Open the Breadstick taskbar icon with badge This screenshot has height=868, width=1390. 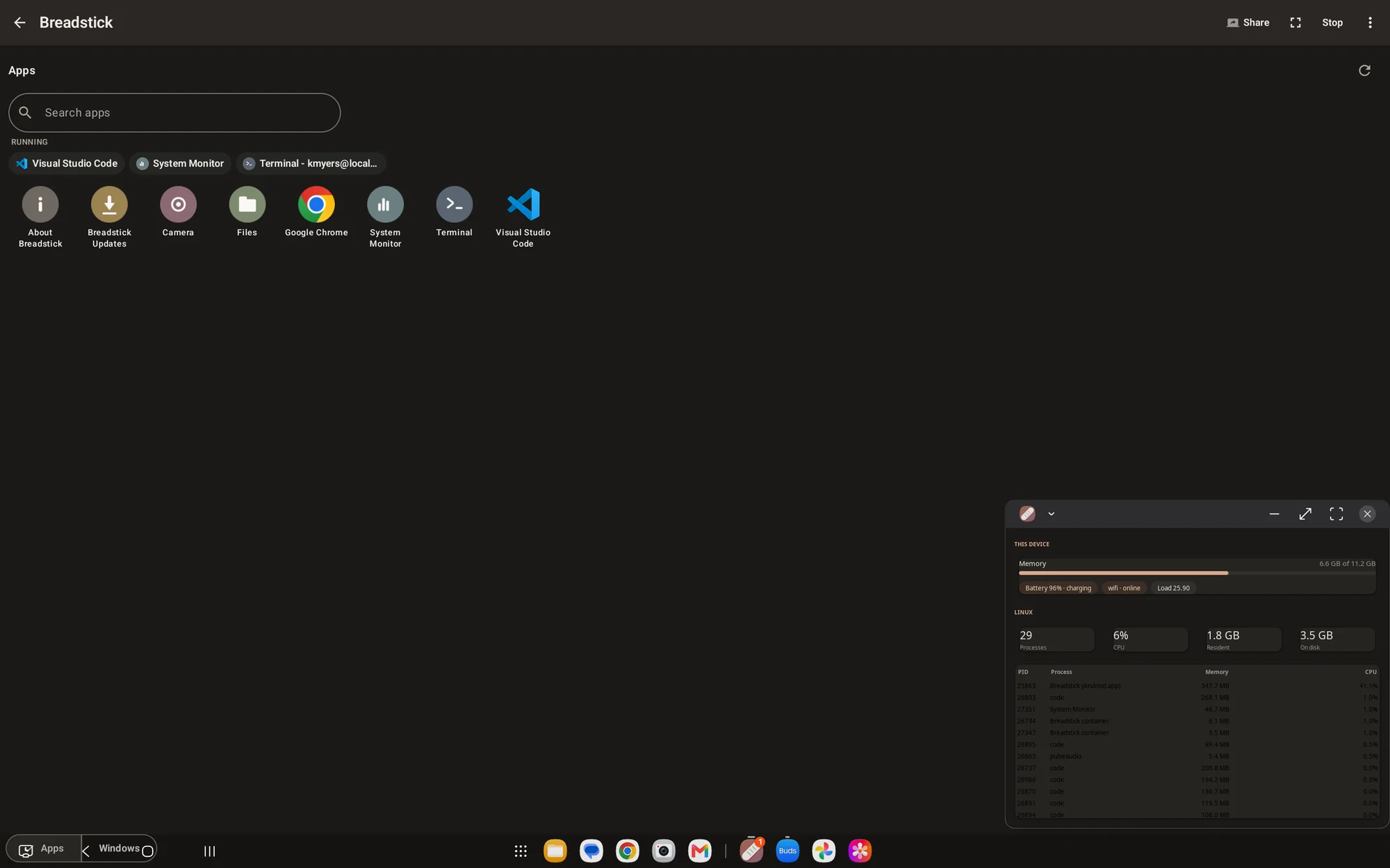751,850
